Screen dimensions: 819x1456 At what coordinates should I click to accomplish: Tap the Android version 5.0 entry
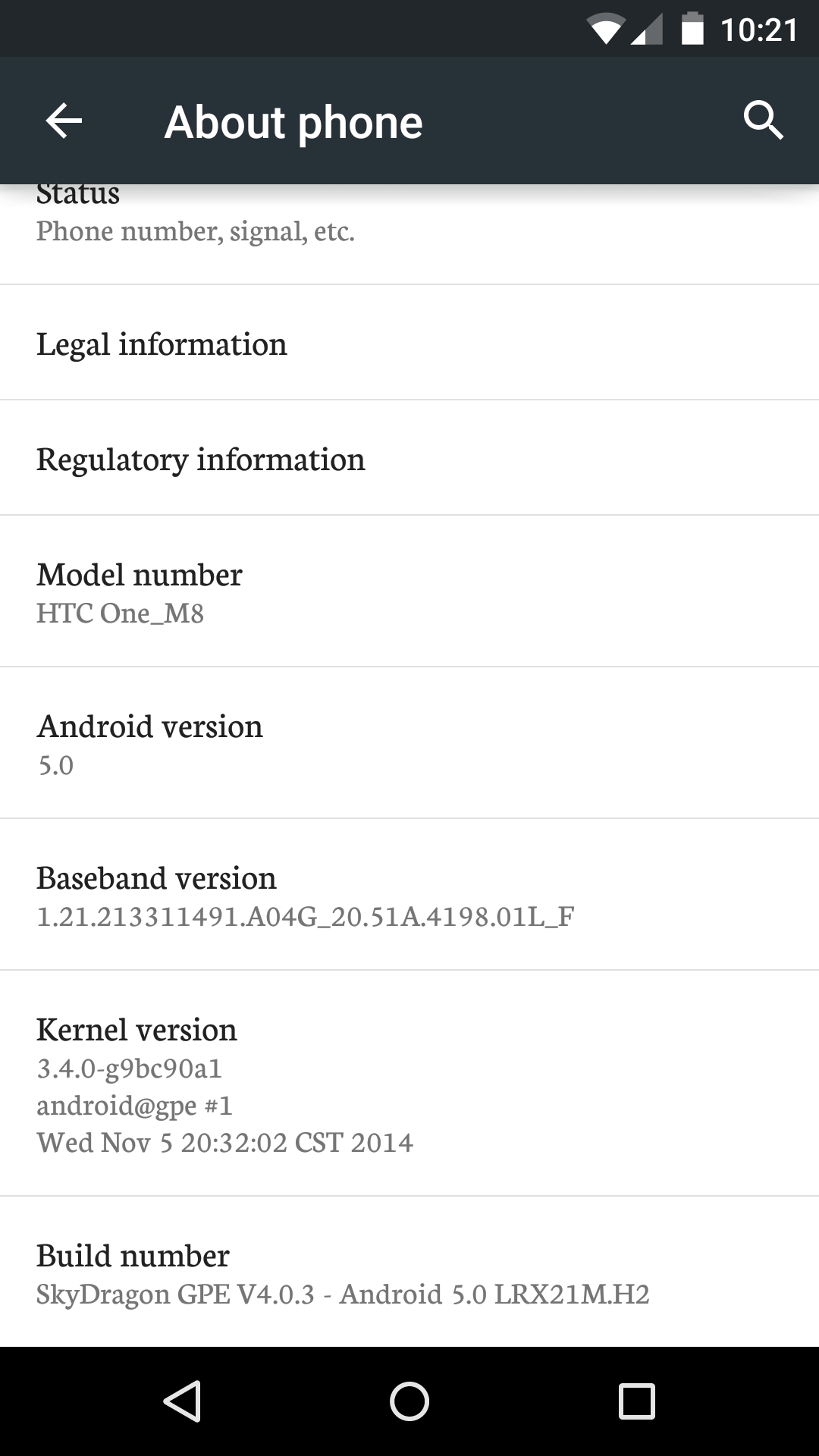click(409, 743)
